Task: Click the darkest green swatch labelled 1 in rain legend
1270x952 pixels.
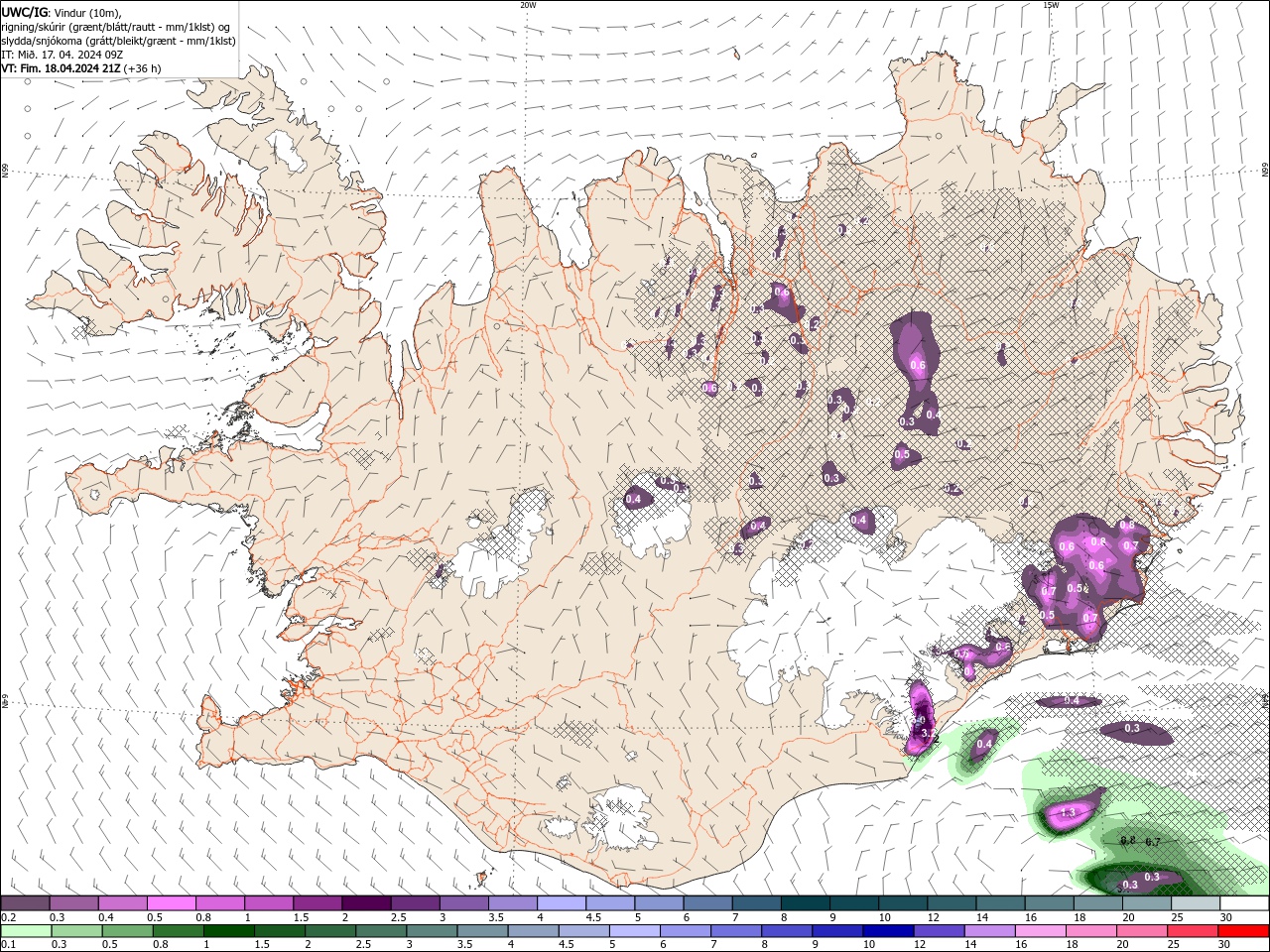Action: tap(228, 931)
